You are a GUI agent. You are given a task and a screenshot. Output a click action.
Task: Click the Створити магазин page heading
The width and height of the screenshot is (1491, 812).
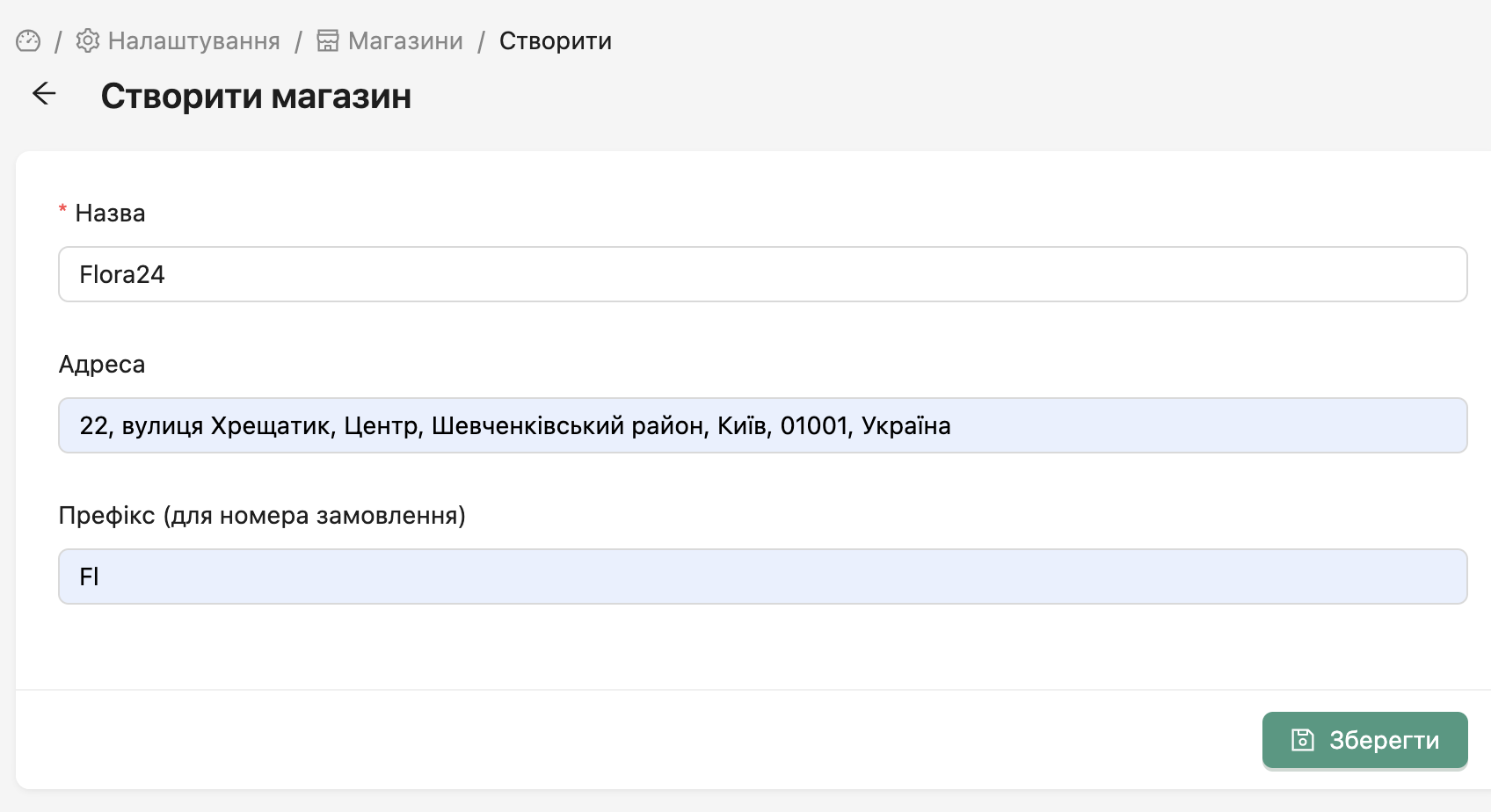click(256, 97)
